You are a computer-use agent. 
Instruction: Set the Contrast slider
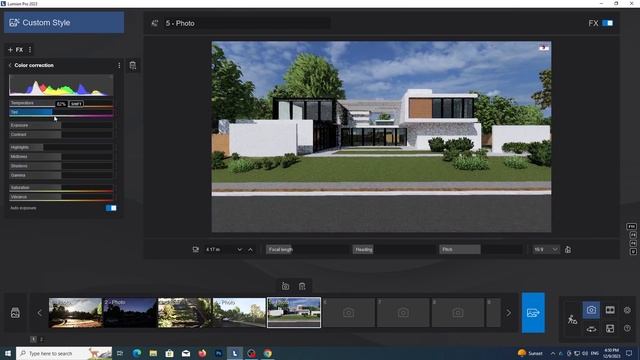(61, 134)
